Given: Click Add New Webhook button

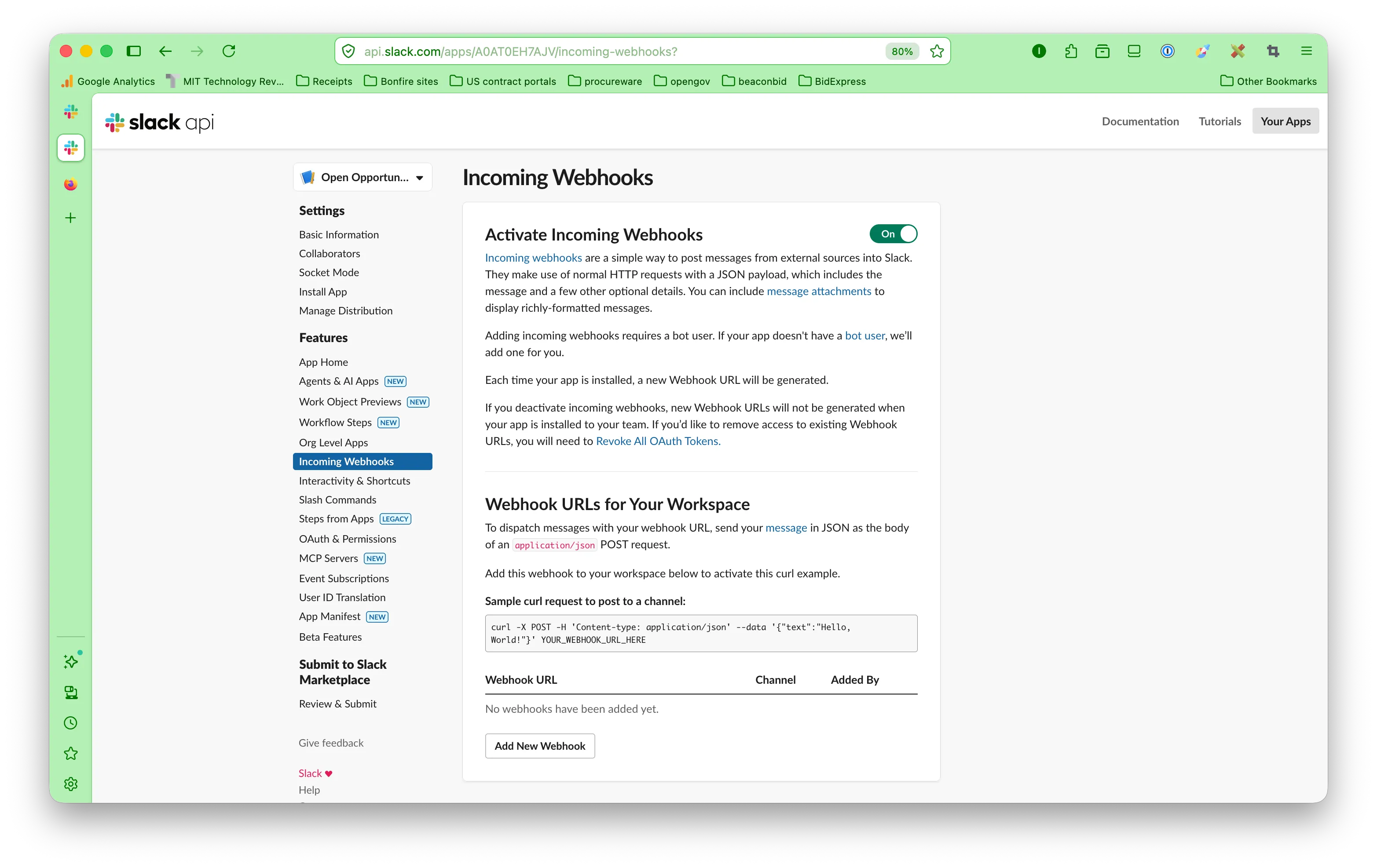Looking at the screenshot, I should point(540,746).
